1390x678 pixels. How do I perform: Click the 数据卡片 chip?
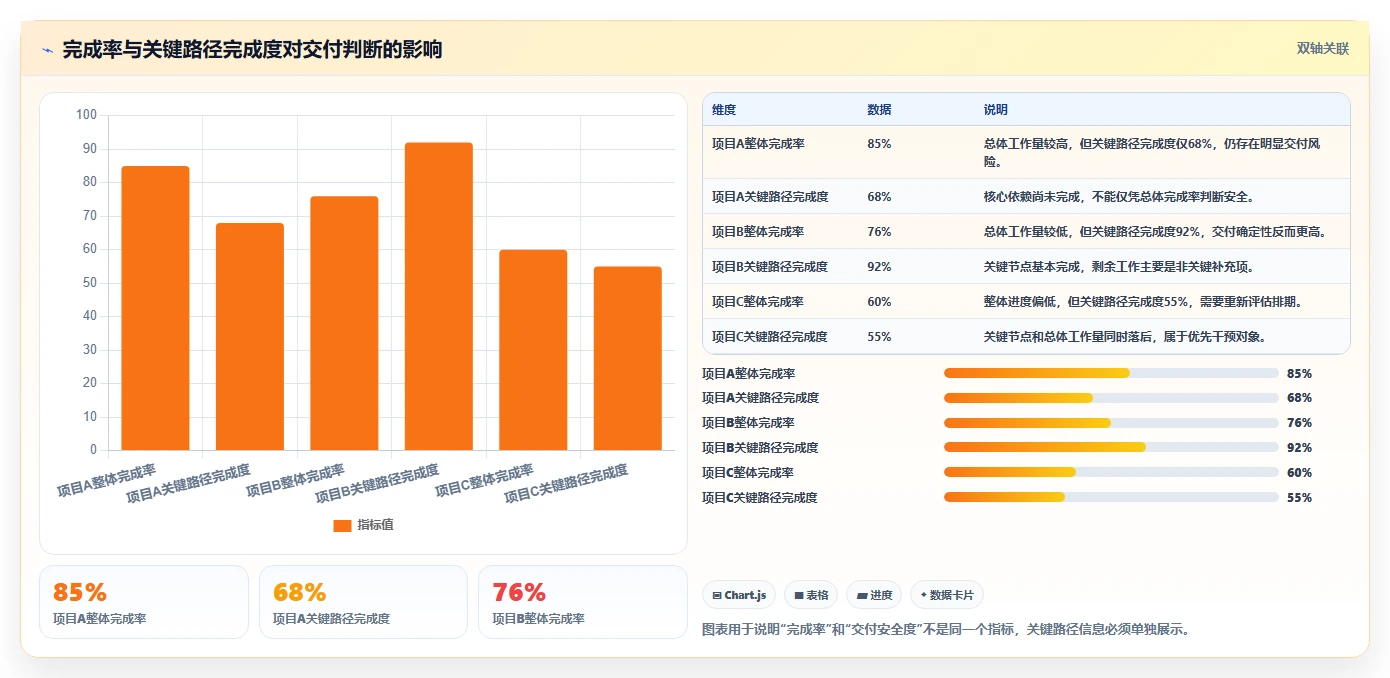[946, 595]
